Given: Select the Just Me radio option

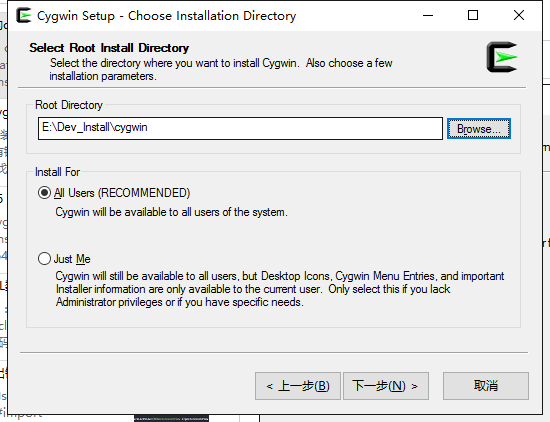Looking at the screenshot, I should point(44,259).
